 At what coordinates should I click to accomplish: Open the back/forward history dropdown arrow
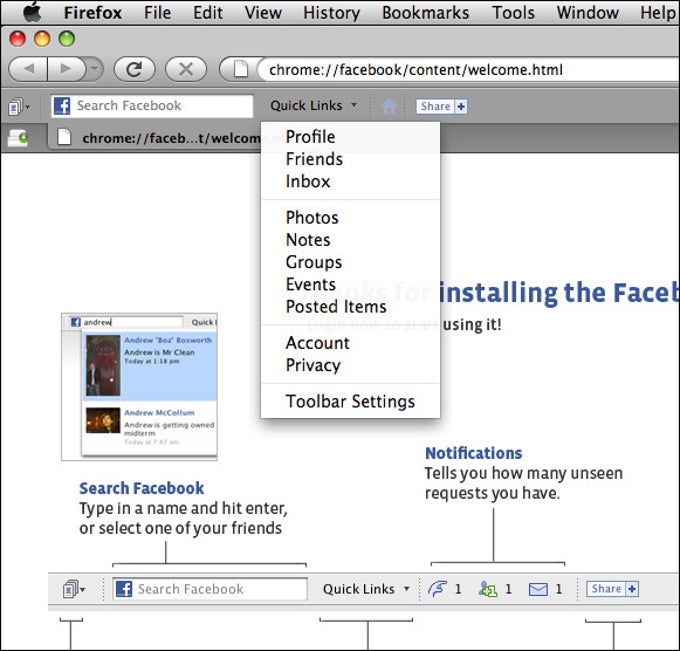click(x=95, y=69)
